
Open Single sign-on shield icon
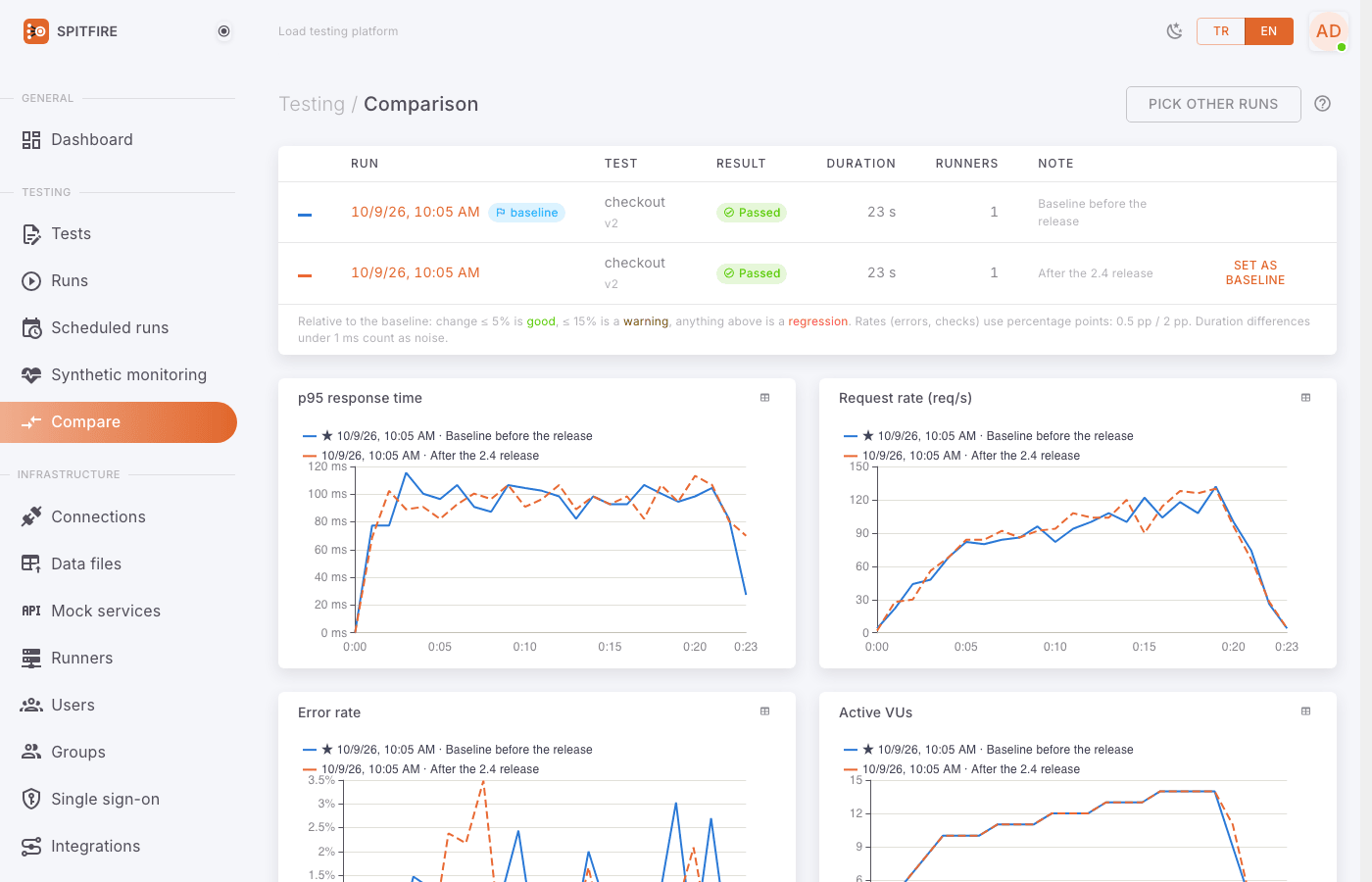[x=31, y=799]
